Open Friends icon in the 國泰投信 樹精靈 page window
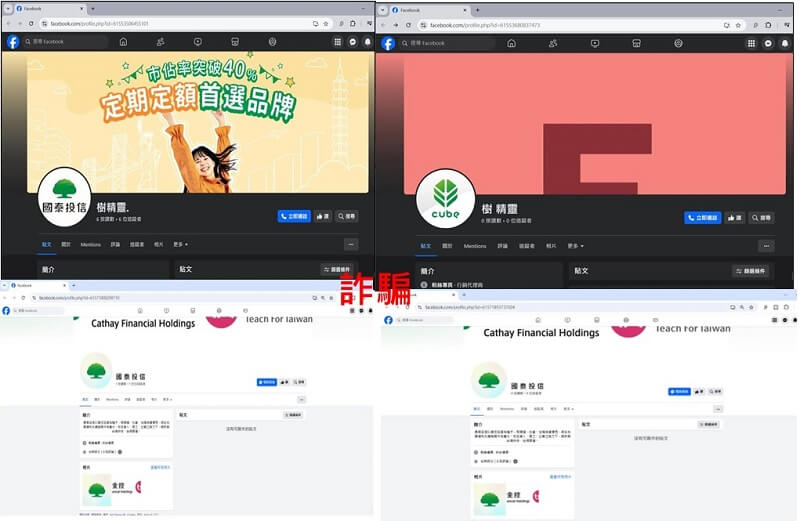Viewport: 800px width, 521px height. pyautogui.click(x=160, y=42)
